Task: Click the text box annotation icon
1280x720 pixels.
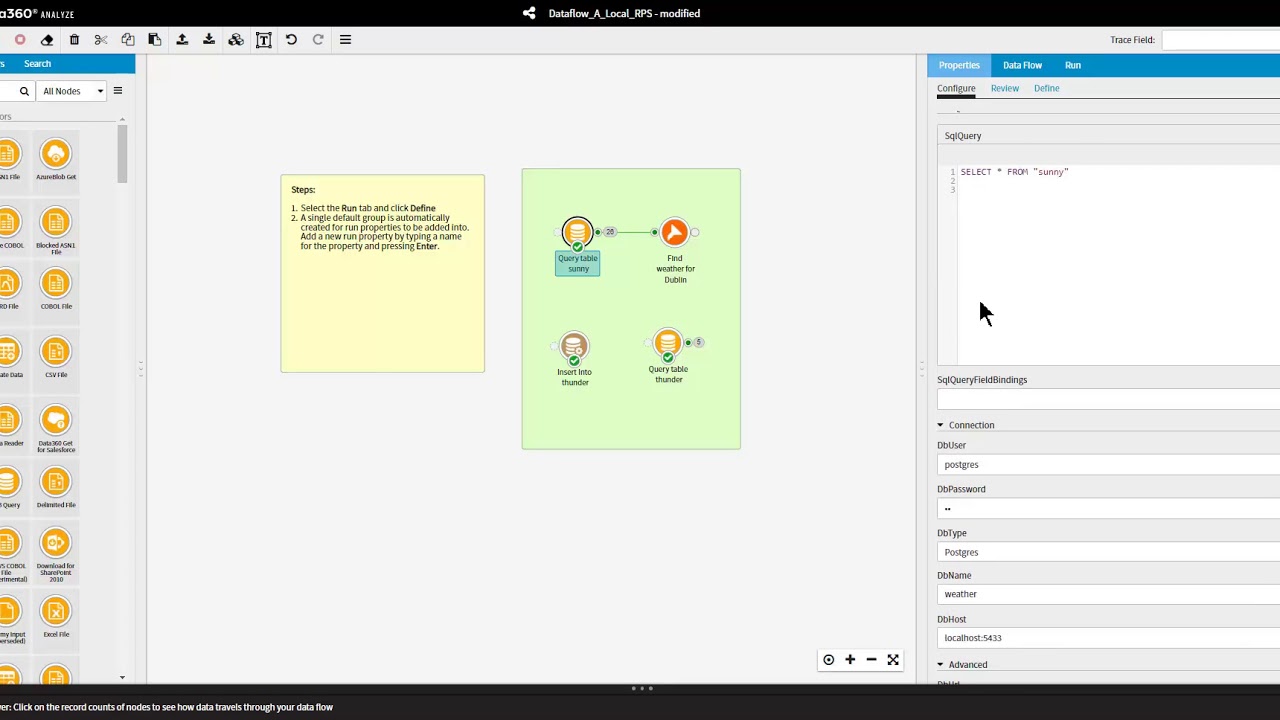Action: pos(264,40)
